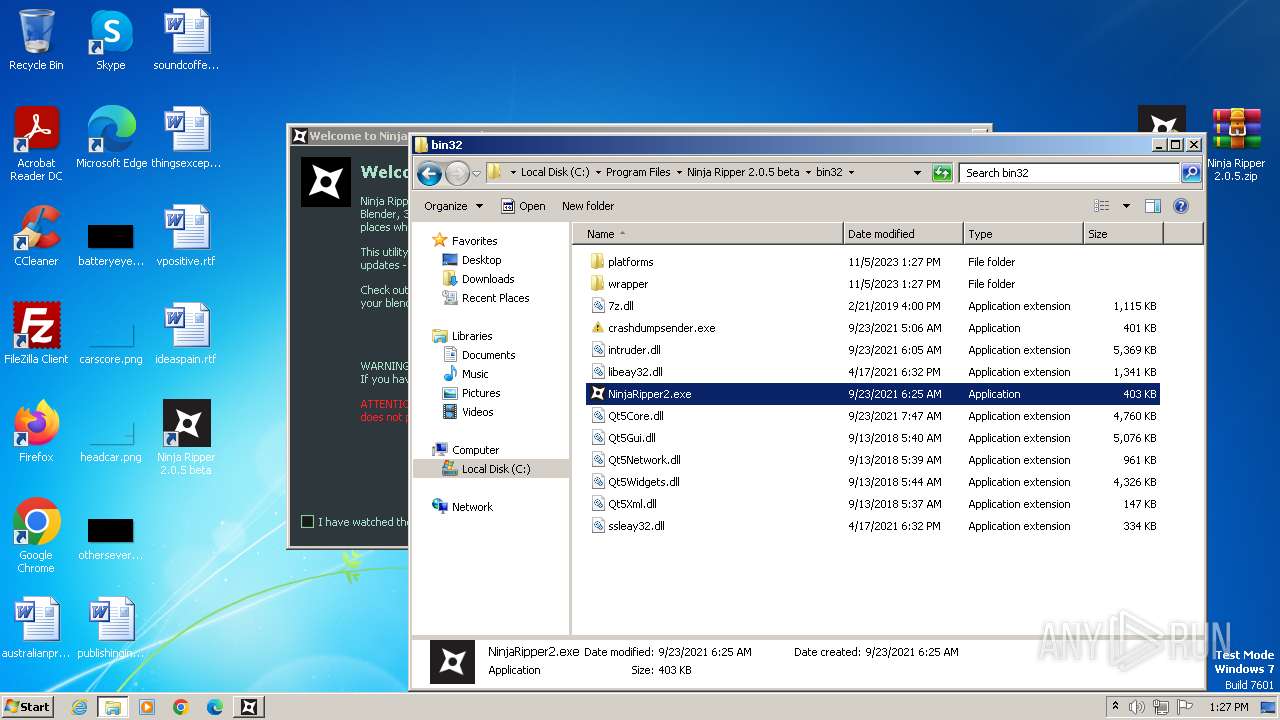Open the Ninja Ripper 2.0.5.zip archive
This screenshot has height=720, width=1280.
coord(1236,144)
